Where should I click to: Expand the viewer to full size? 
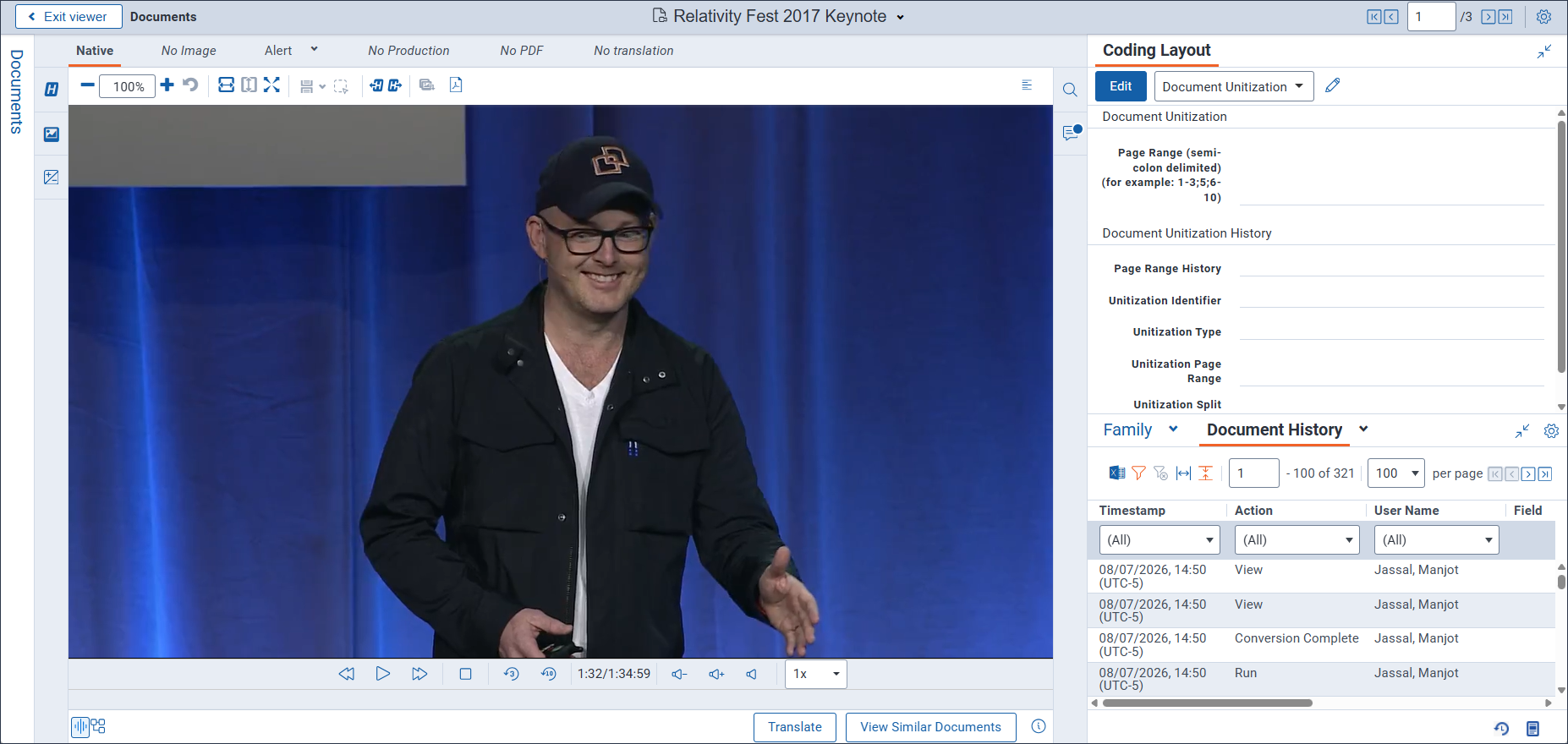pyautogui.click(x=271, y=85)
